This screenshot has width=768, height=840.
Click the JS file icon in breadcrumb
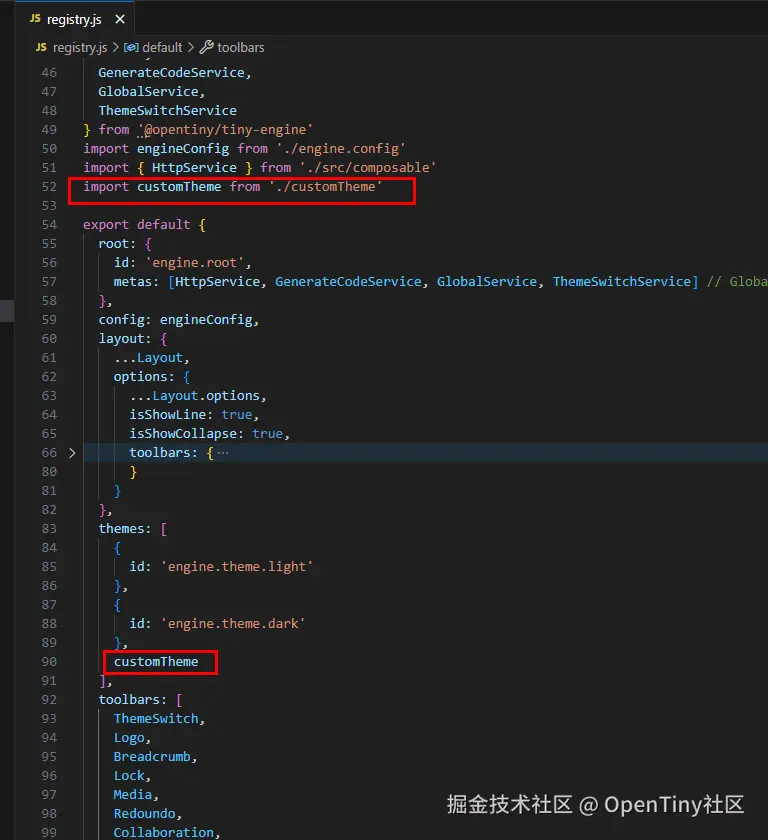point(41,48)
